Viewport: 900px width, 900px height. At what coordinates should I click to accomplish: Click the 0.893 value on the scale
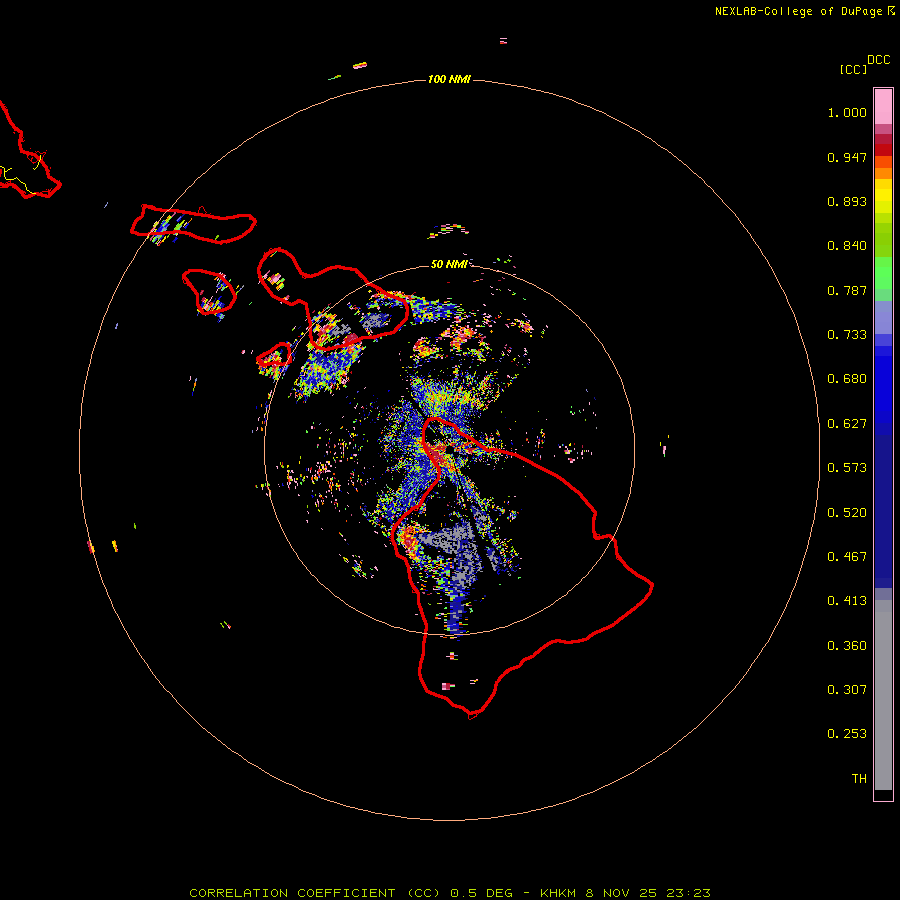coord(847,201)
